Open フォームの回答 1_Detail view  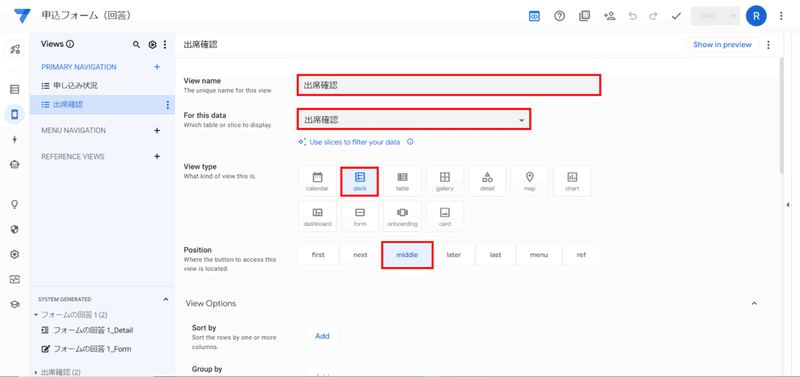[x=93, y=330]
